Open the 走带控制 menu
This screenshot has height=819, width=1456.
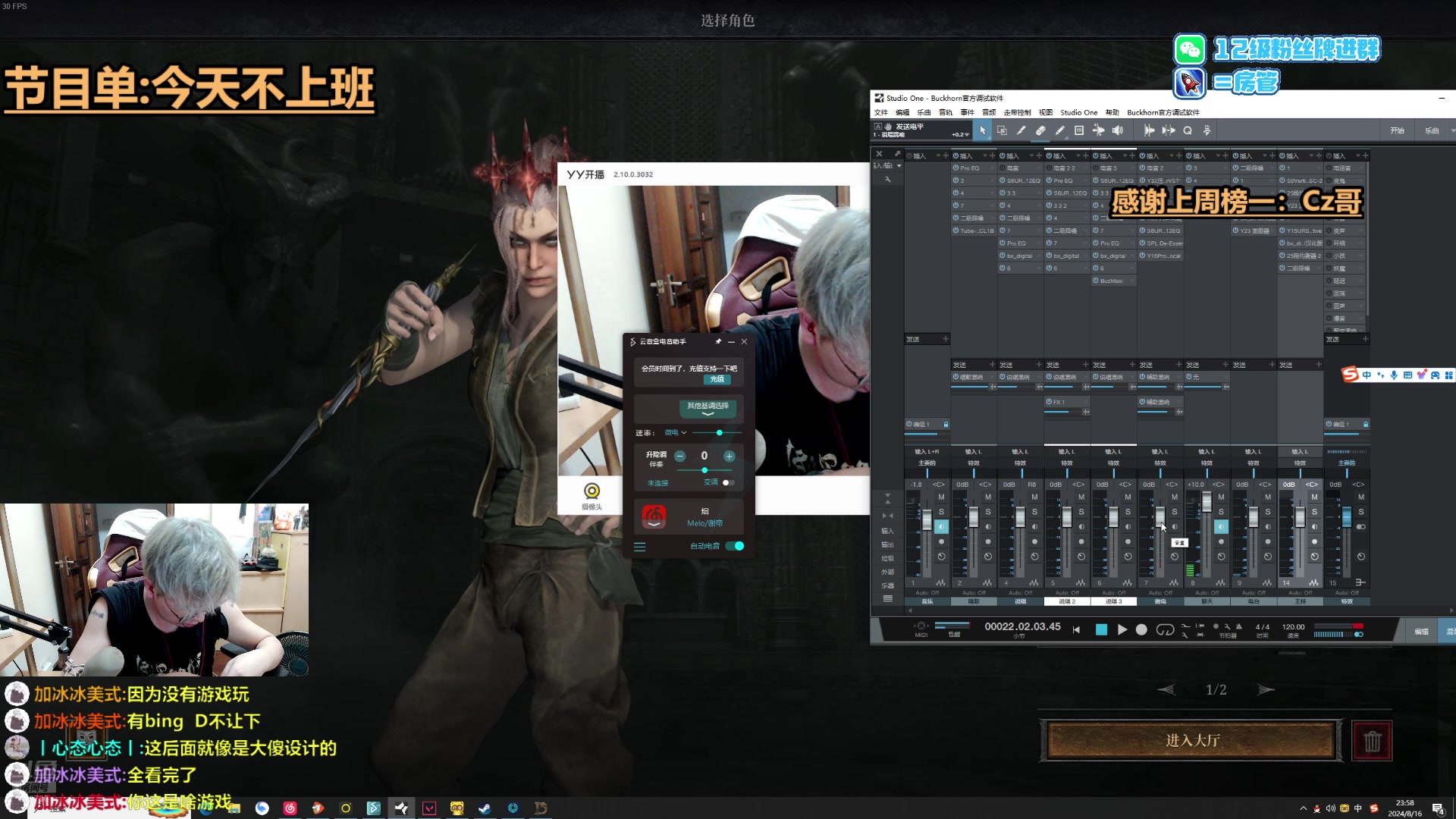1018,112
